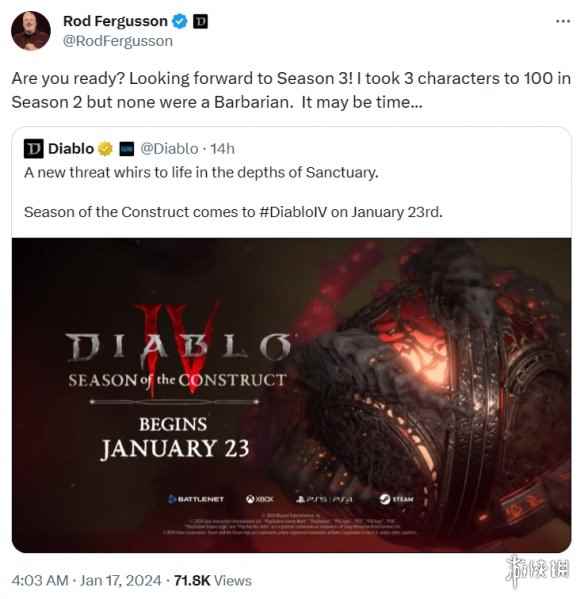Click the #DiabloIV hashtag

coord(293,212)
